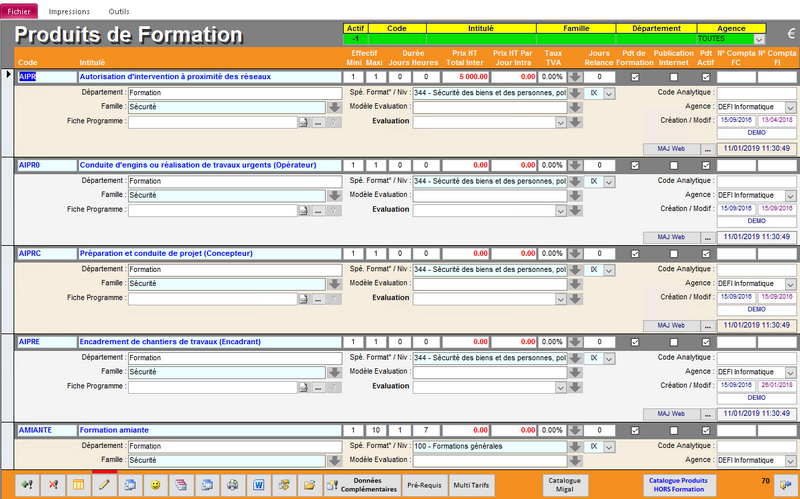This screenshot has height=499, width=800.
Task: Open the Evaluation dropdown for AIPR
Action: click(x=561, y=122)
